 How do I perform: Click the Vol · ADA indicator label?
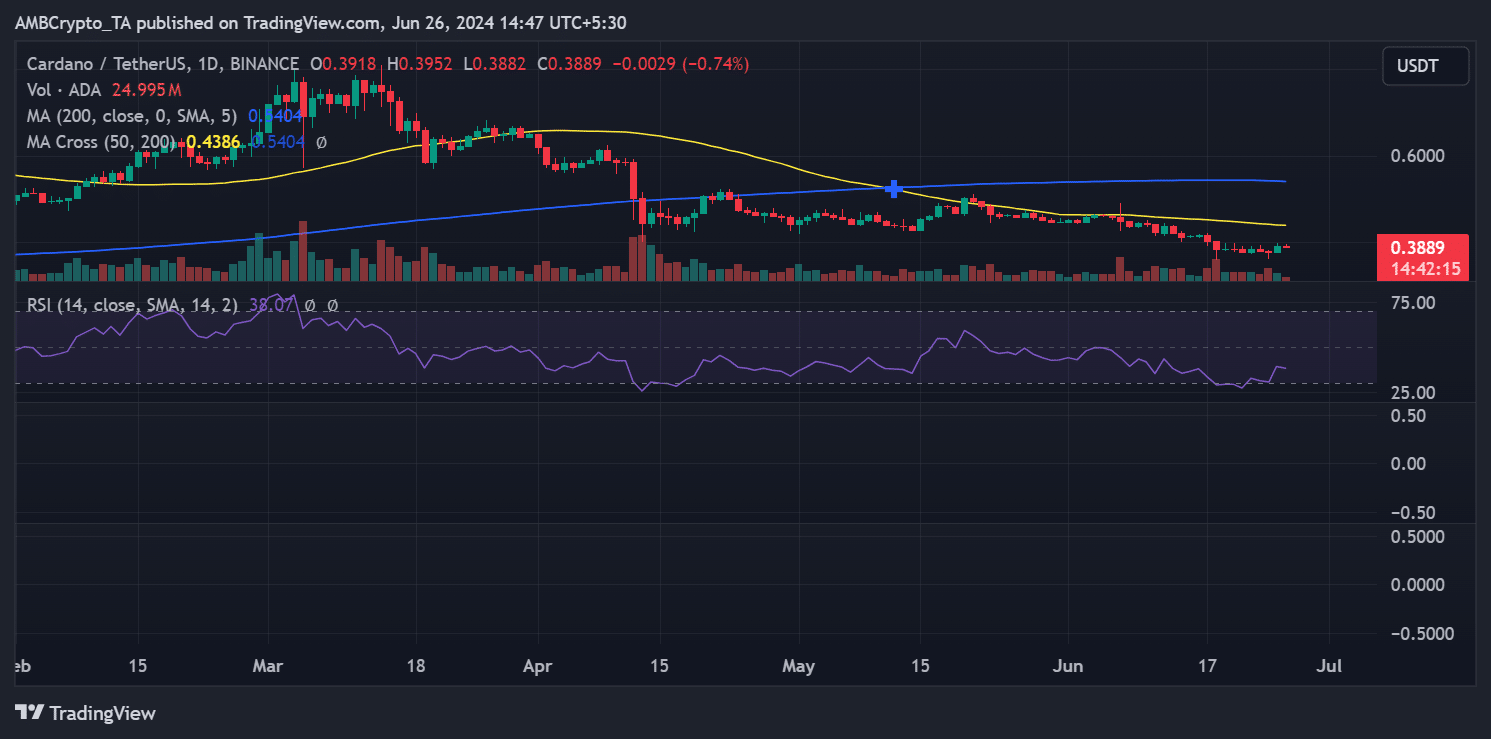click(x=65, y=90)
